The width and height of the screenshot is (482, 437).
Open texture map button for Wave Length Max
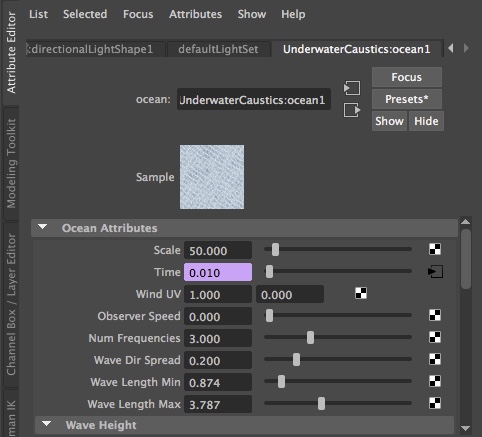click(x=435, y=403)
